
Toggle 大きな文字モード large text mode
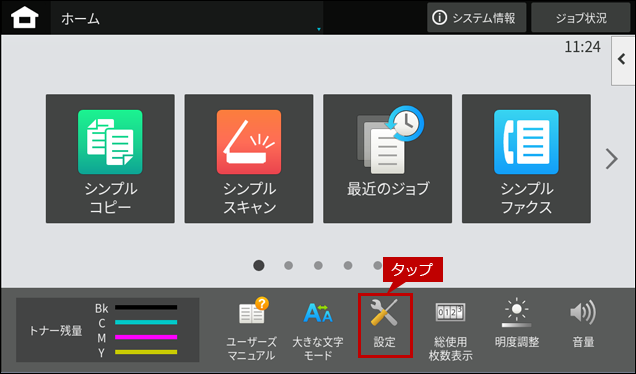pos(318,330)
